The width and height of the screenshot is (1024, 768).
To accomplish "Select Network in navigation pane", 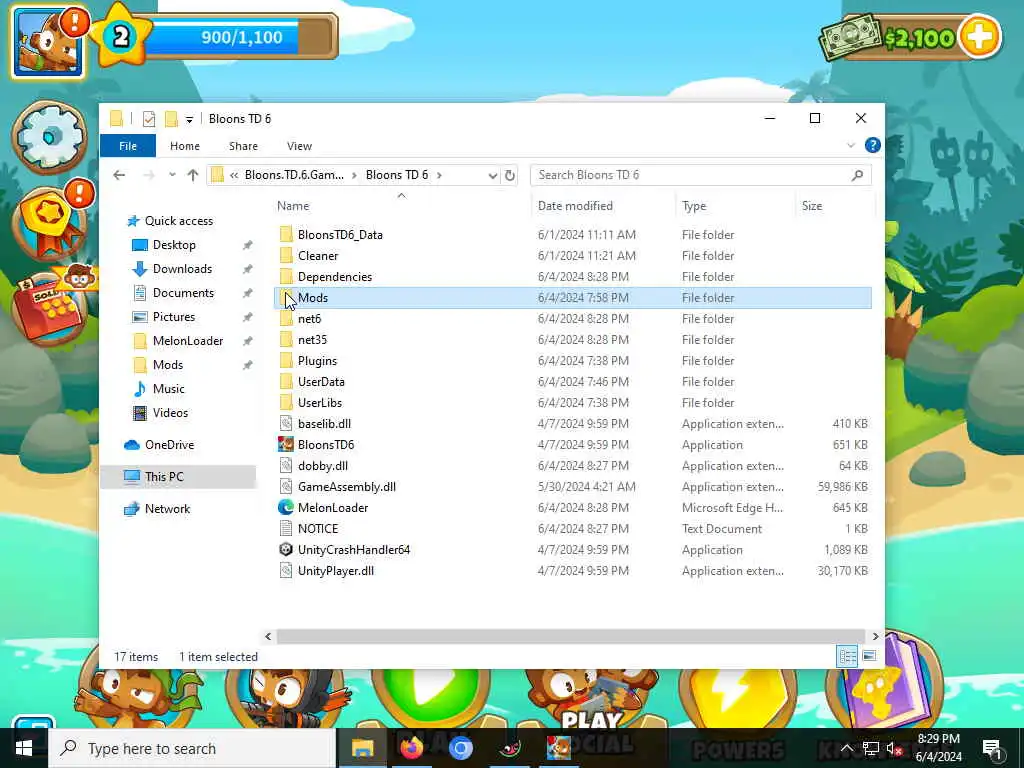I will [x=167, y=509].
